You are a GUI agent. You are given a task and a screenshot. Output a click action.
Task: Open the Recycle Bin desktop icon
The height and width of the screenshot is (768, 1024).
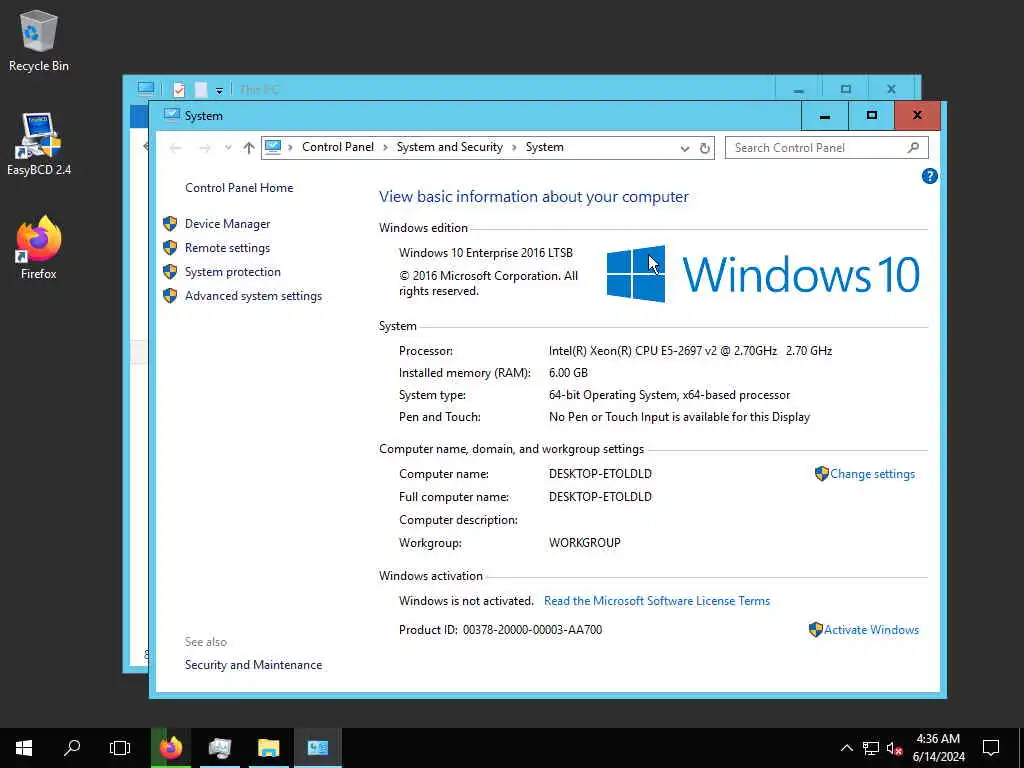[39, 40]
